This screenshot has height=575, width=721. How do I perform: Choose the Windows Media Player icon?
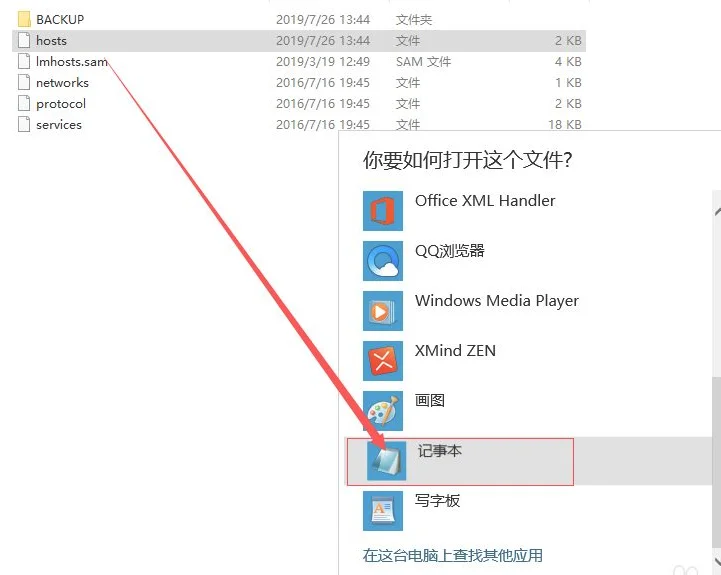(383, 311)
